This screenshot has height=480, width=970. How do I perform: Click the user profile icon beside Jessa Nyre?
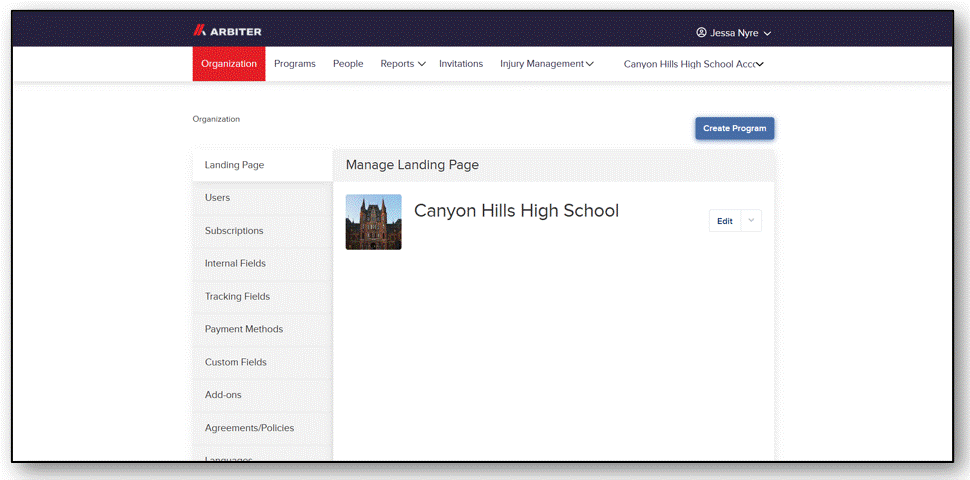click(701, 32)
